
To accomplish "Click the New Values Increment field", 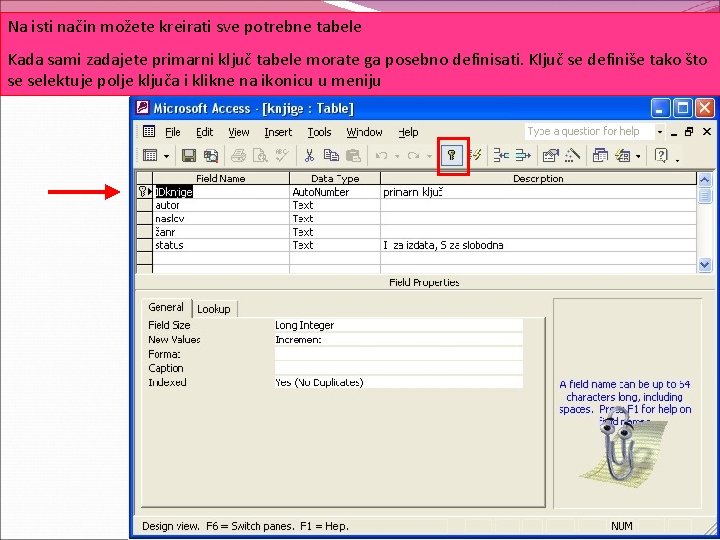I will (x=399, y=340).
